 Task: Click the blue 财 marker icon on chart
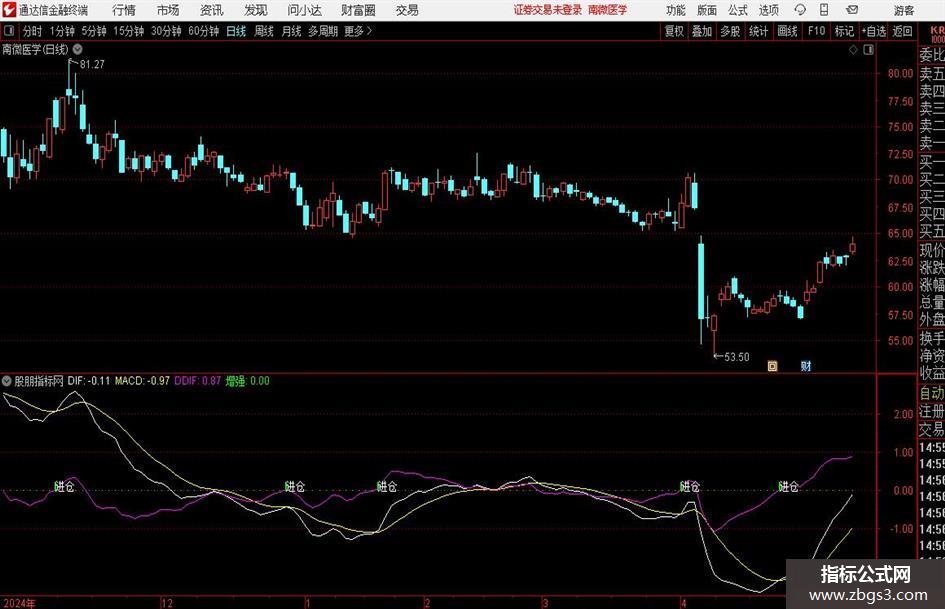tap(806, 366)
